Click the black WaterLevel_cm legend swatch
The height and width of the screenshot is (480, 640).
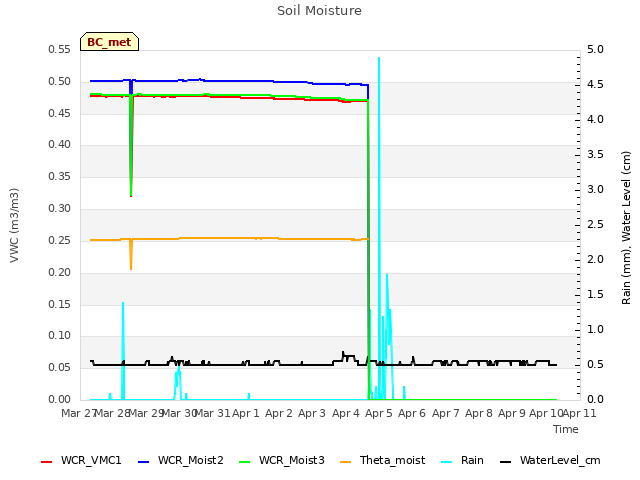tap(505, 462)
